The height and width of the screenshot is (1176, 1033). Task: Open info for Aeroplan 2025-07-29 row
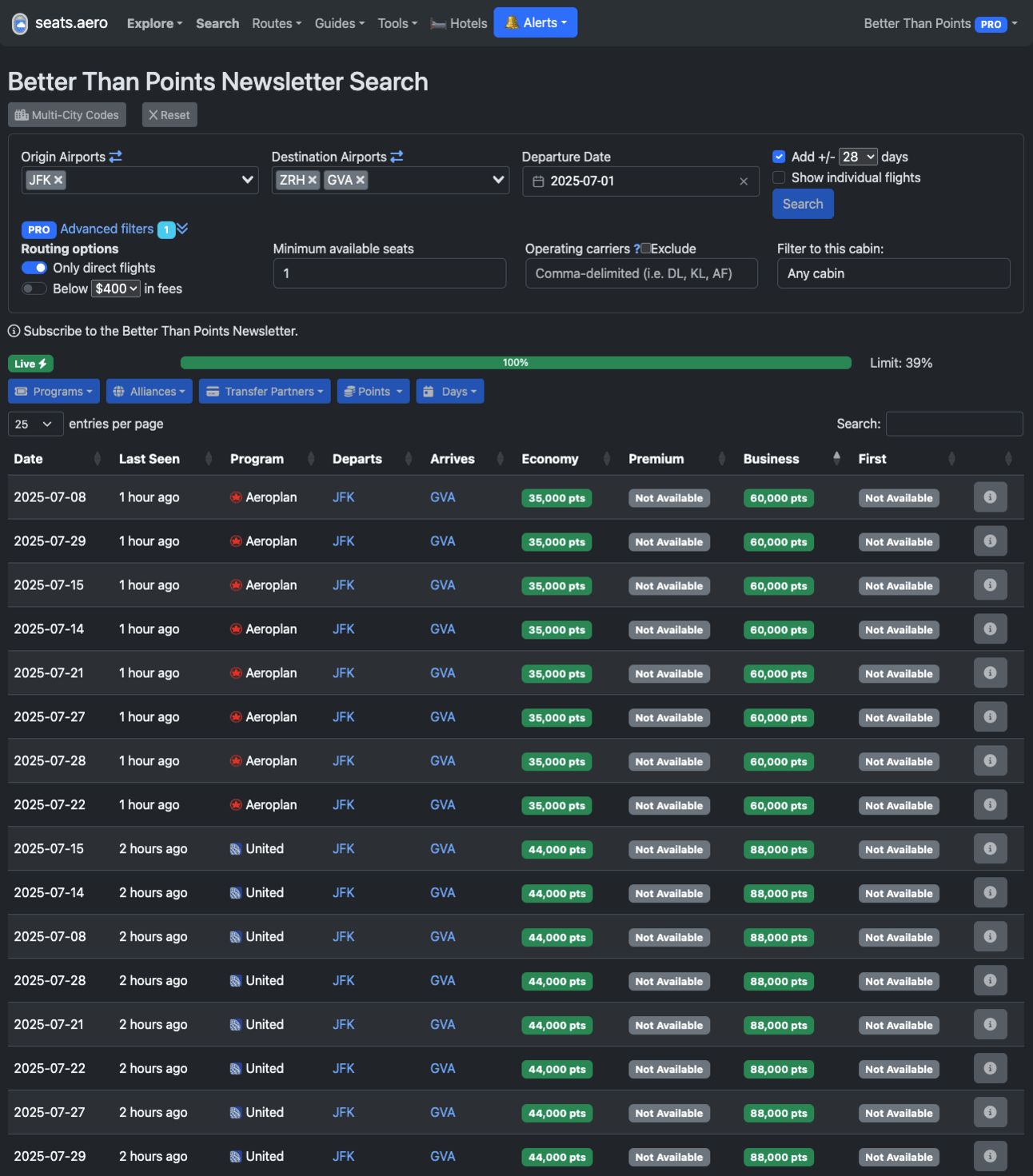point(990,541)
